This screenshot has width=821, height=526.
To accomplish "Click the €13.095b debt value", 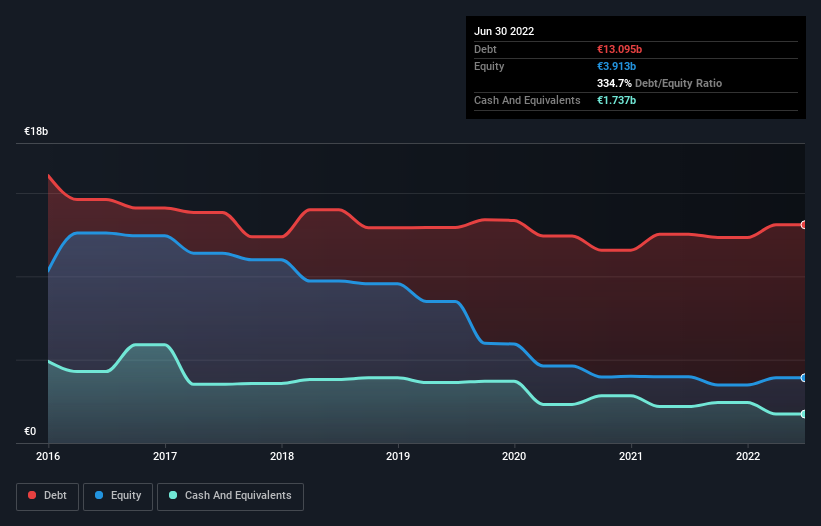I will (619, 49).
